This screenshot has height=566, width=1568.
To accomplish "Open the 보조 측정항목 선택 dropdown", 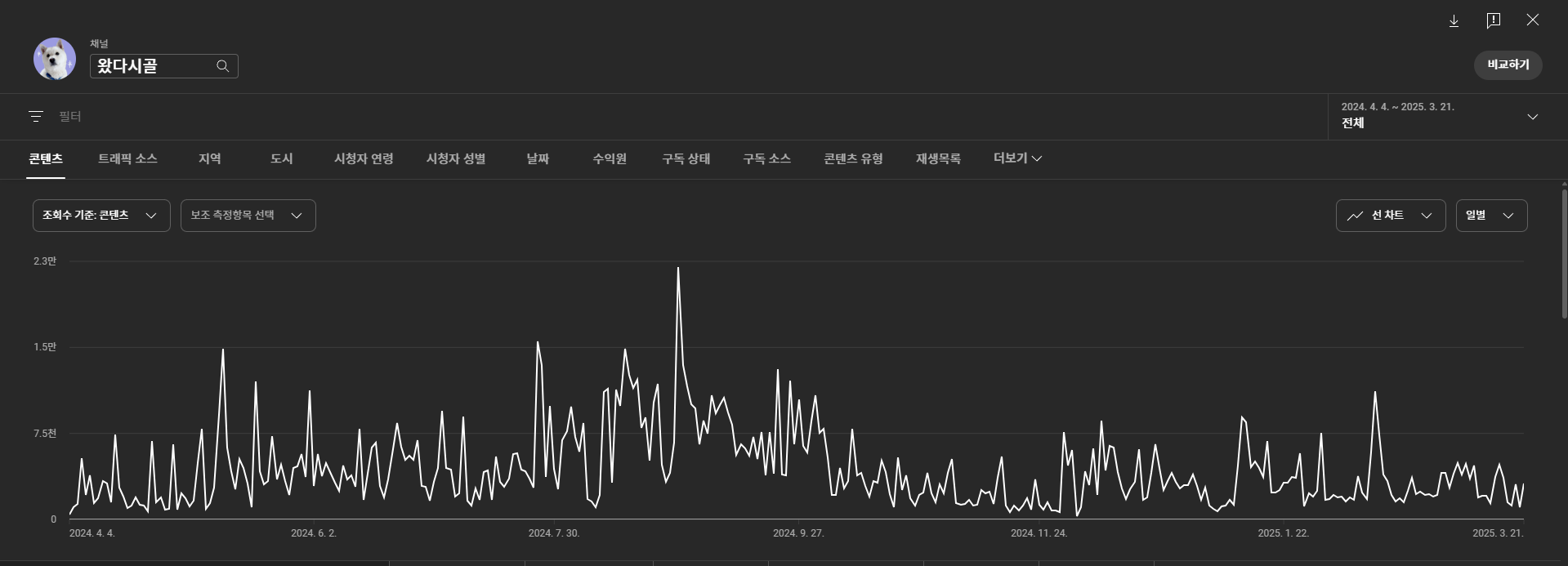I will [x=248, y=216].
